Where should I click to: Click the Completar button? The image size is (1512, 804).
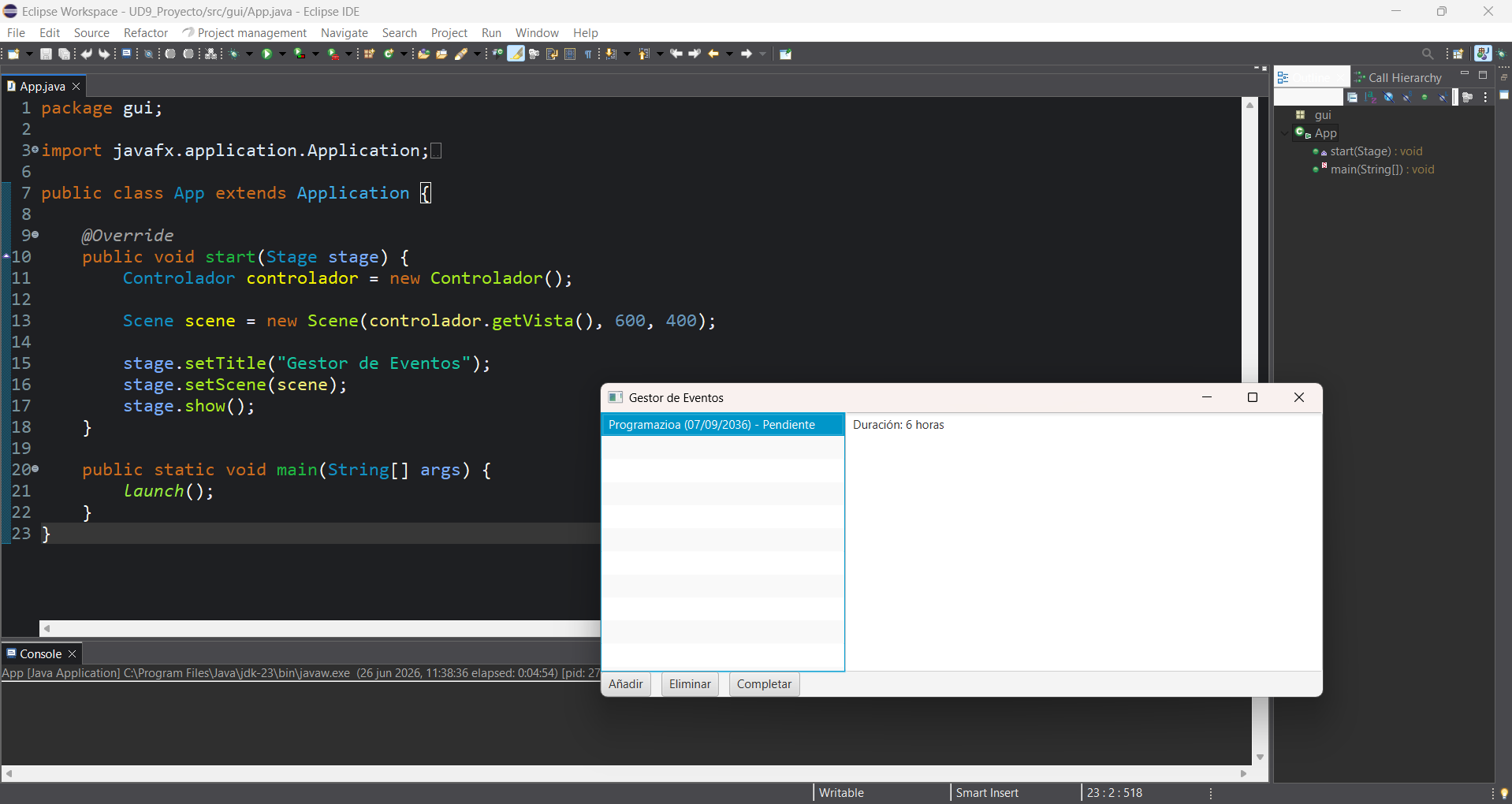click(764, 684)
